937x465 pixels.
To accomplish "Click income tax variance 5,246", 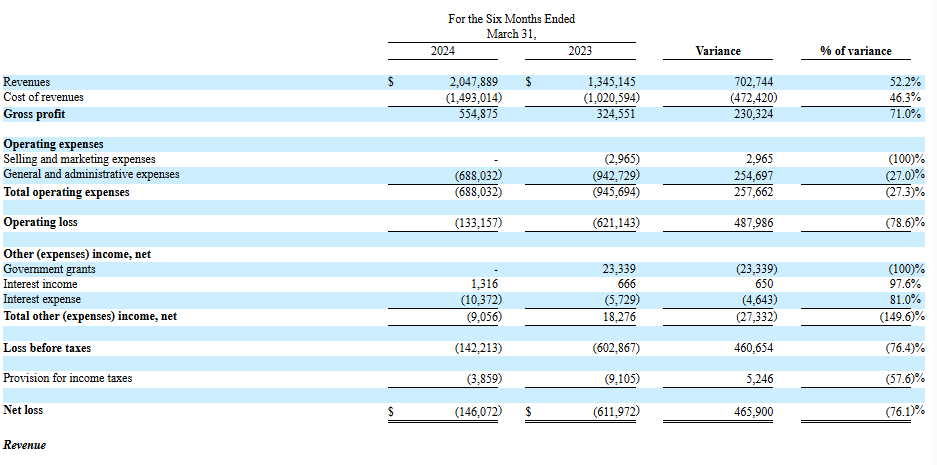I will 758,378.
